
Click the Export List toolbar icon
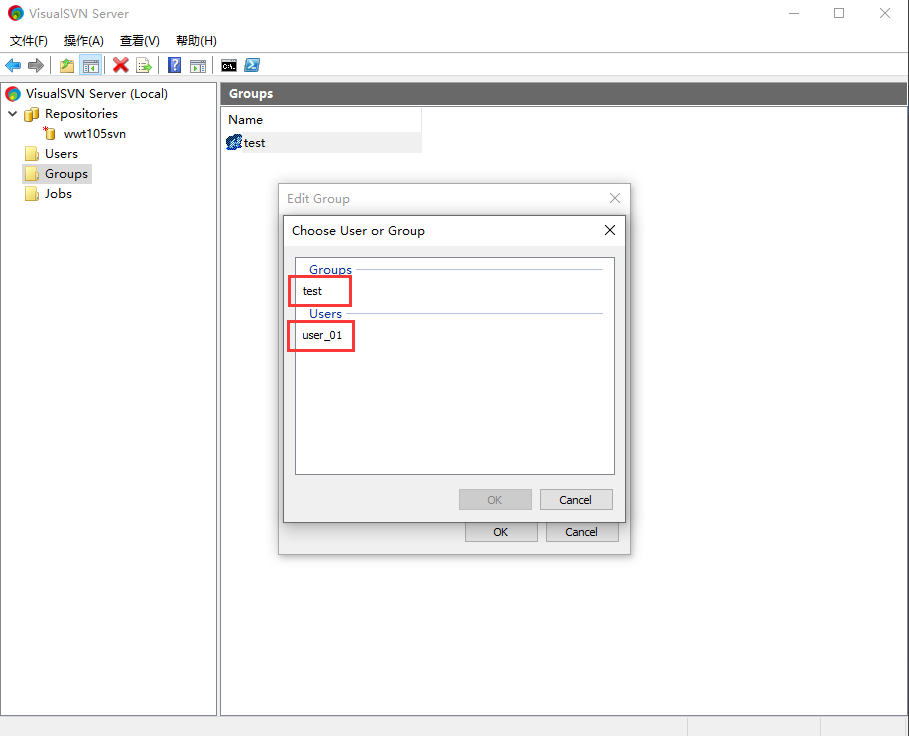[x=144, y=65]
